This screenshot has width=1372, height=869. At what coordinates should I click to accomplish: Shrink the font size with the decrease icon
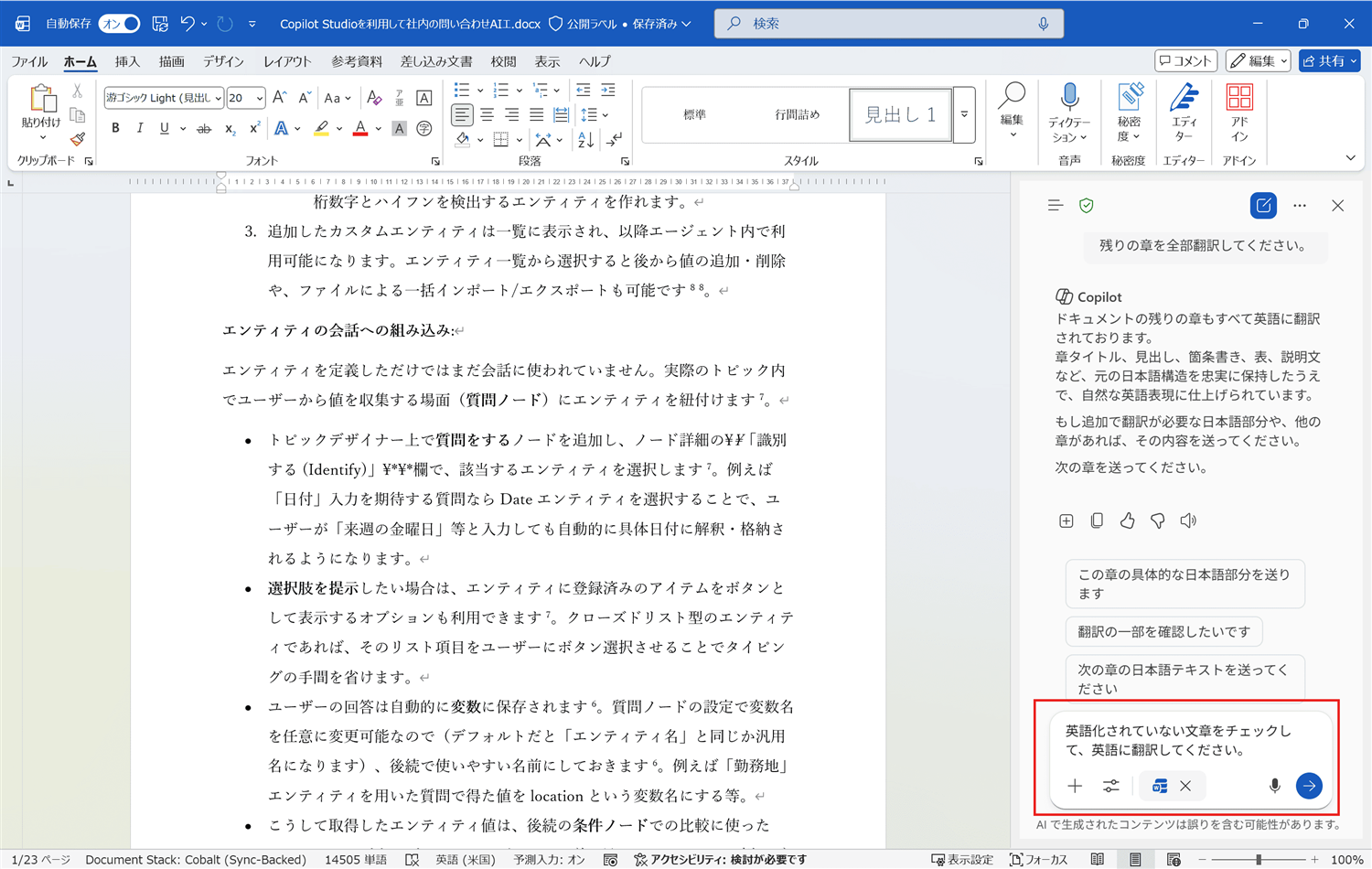coord(305,98)
